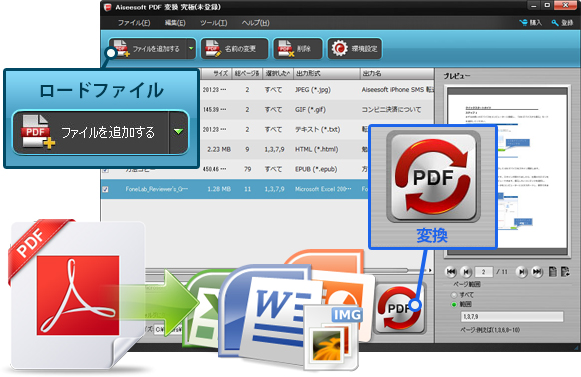Open the ヘルプ(H) menu

pos(255,23)
